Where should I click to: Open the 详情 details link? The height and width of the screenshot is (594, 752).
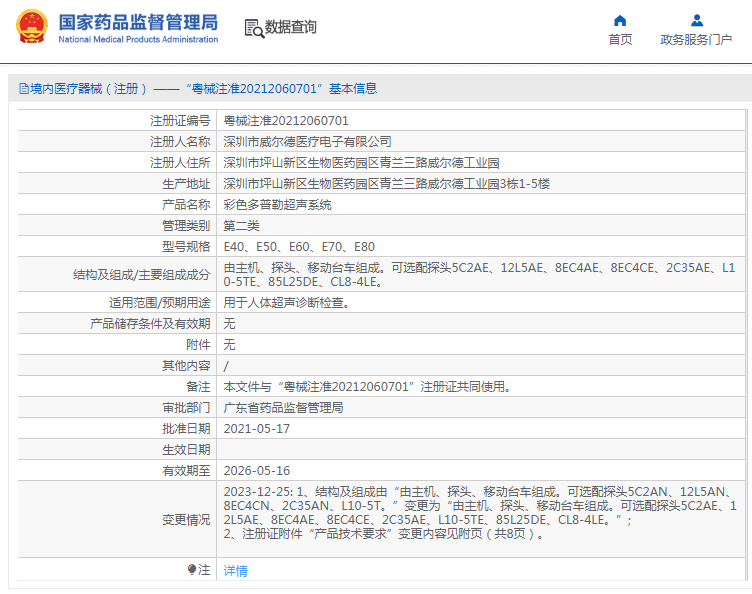click(x=235, y=571)
